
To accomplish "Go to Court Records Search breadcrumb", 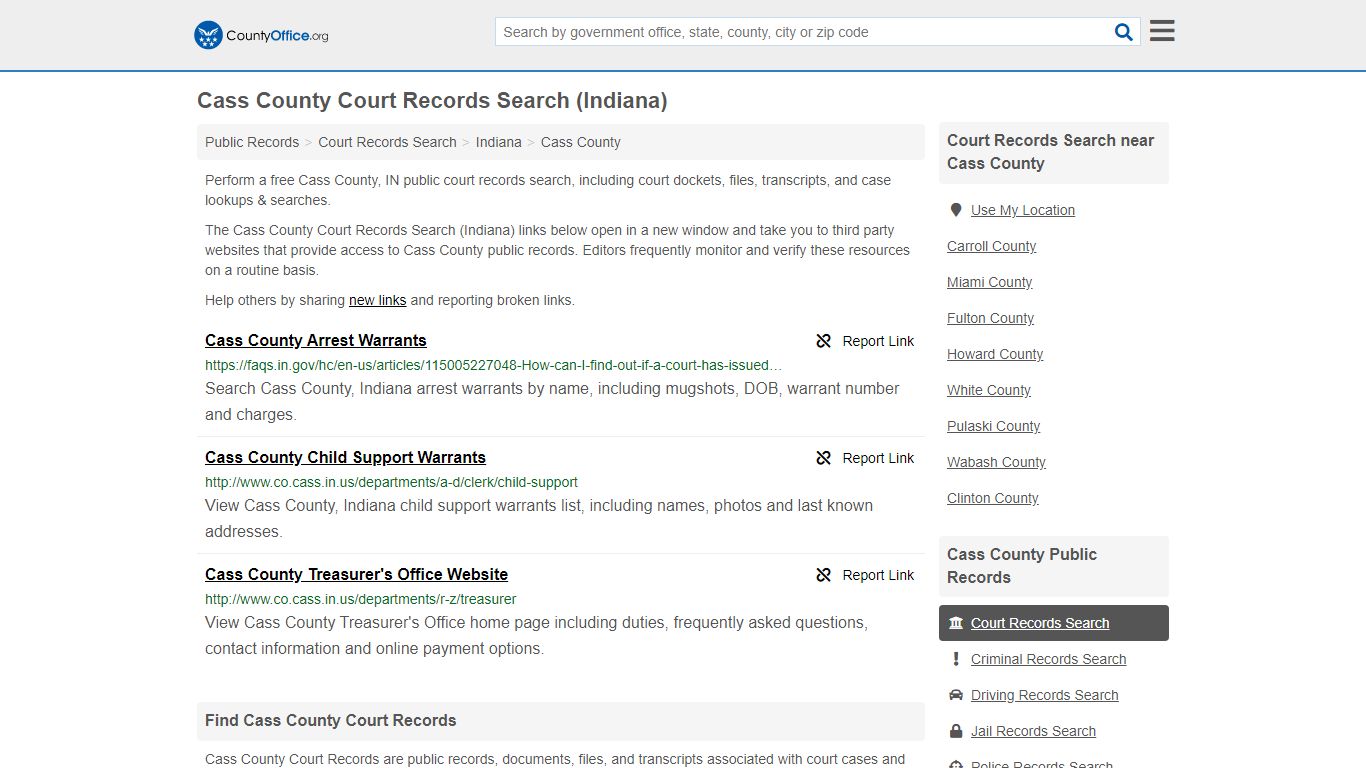I will pyautogui.click(x=387, y=142).
